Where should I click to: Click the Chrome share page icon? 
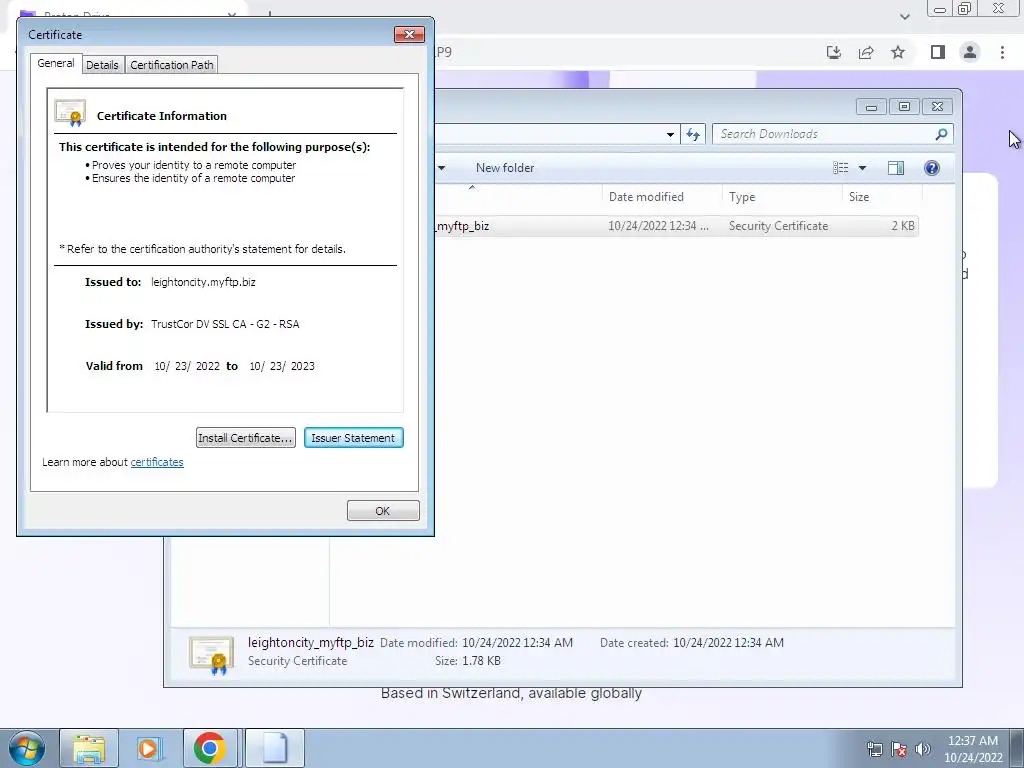[866, 52]
